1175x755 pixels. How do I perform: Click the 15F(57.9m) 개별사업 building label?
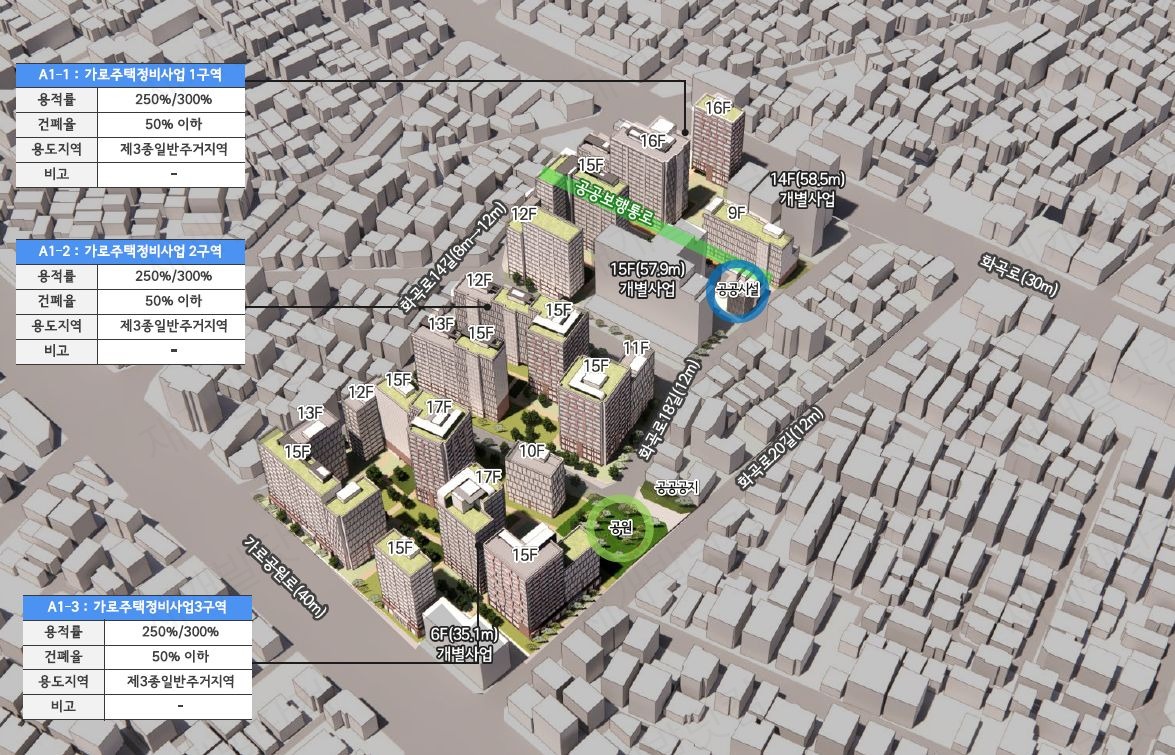(x=647, y=279)
